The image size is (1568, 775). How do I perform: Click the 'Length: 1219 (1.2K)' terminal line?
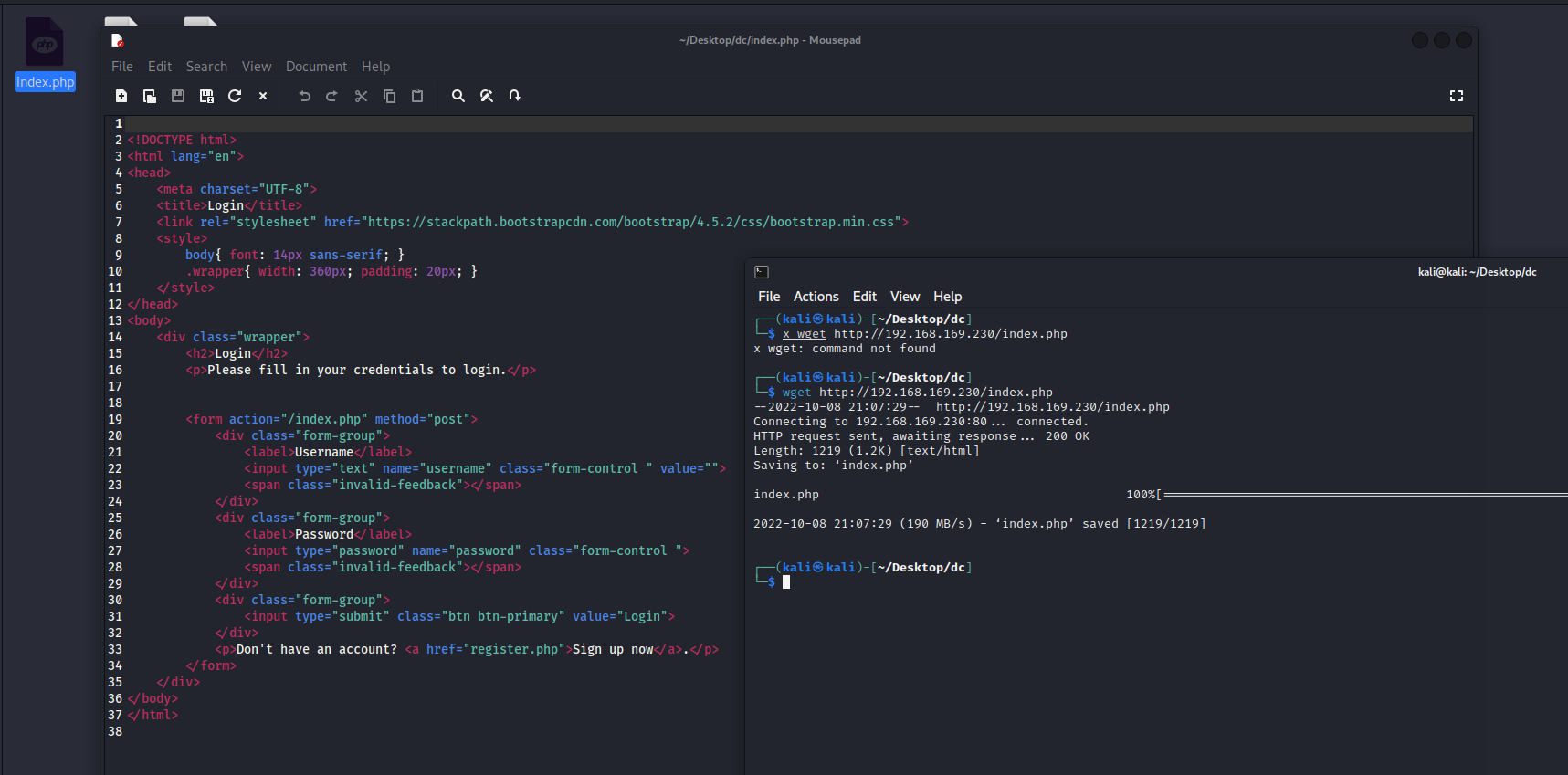(867, 451)
